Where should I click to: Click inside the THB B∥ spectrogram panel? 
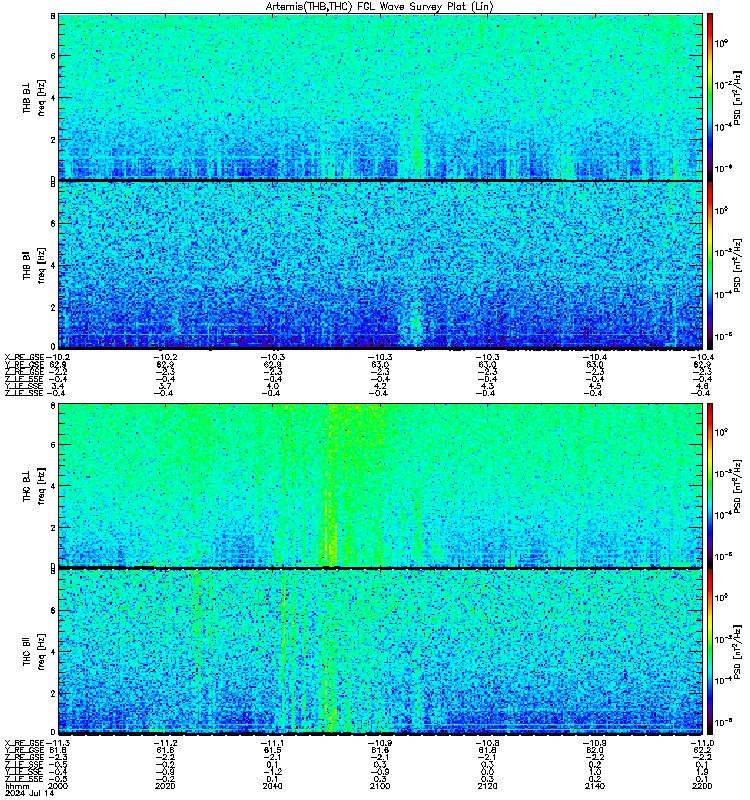381,265
